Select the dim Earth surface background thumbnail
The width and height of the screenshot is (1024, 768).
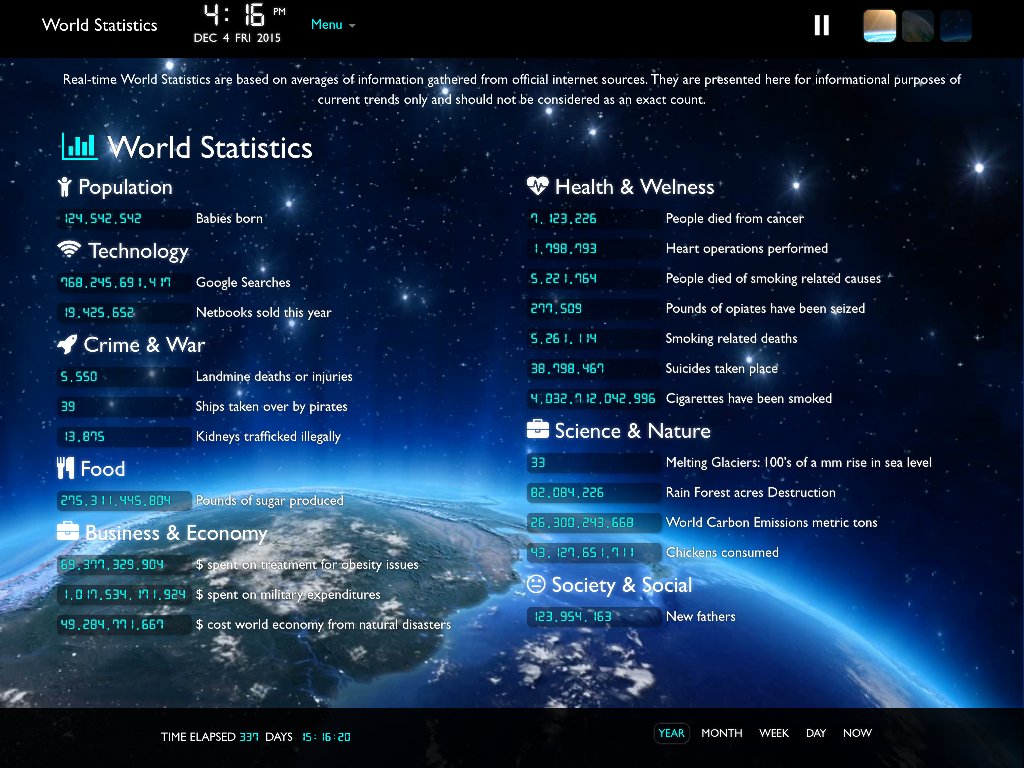click(918, 26)
